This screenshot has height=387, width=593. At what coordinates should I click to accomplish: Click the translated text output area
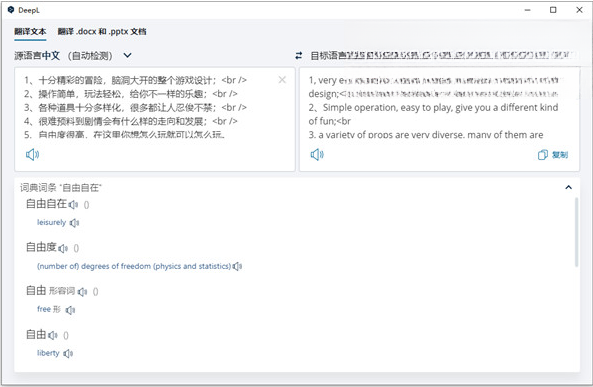pyautogui.click(x=439, y=119)
